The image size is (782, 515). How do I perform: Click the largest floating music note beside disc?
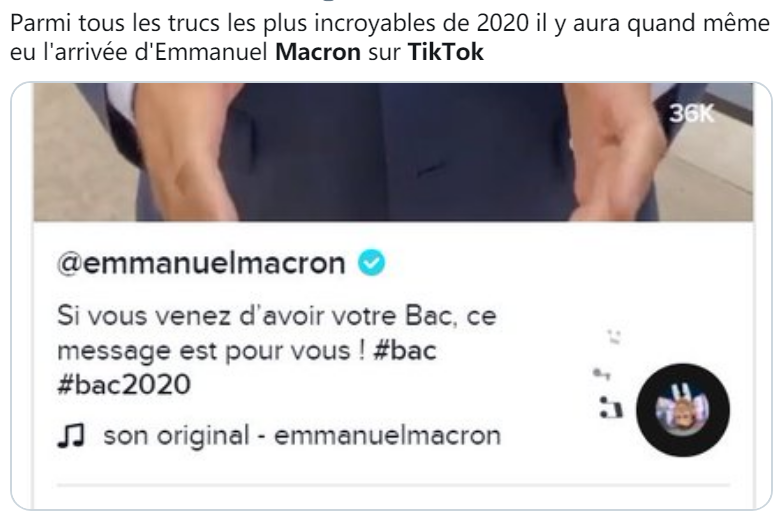pos(611,407)
